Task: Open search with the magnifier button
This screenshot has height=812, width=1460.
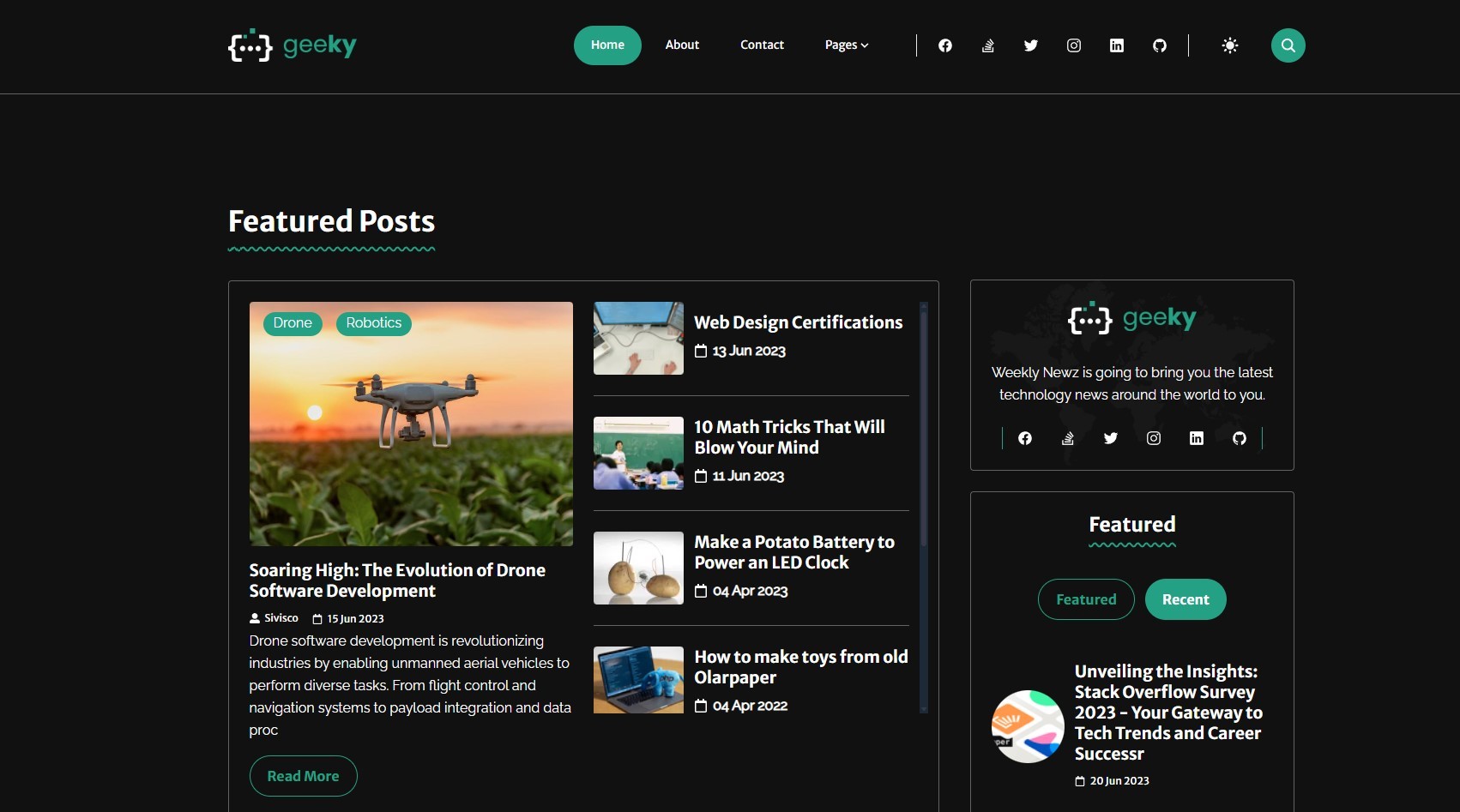Action: pos(1288,45)
